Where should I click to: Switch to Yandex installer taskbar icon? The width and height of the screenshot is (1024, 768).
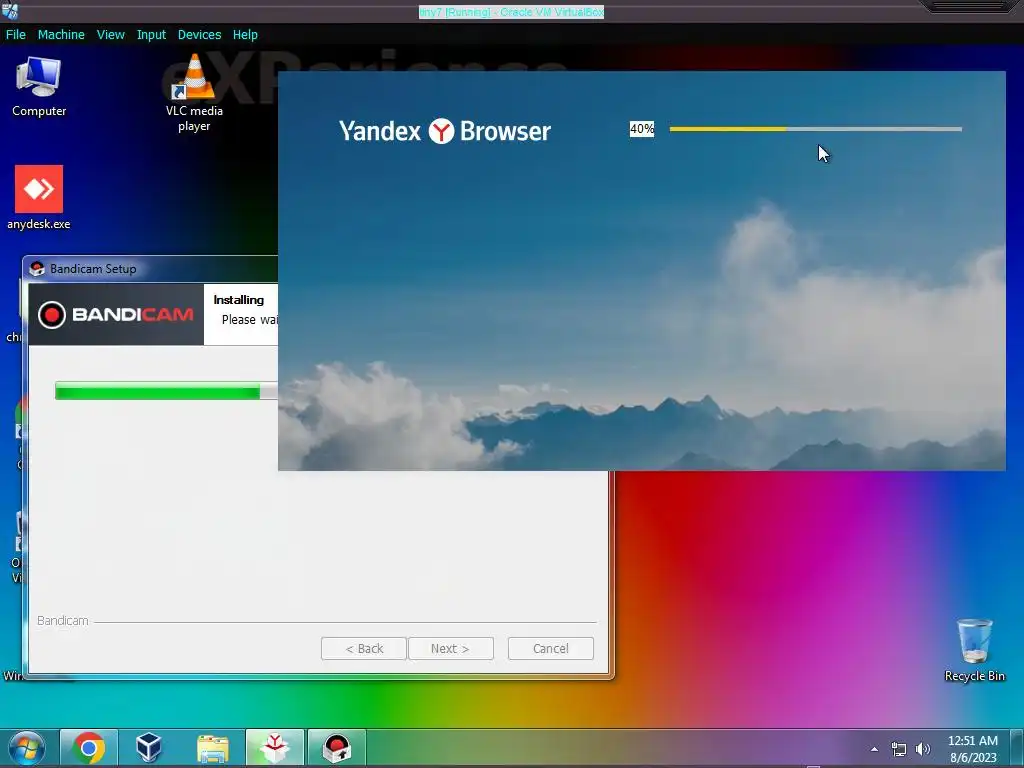pos(275,748)
